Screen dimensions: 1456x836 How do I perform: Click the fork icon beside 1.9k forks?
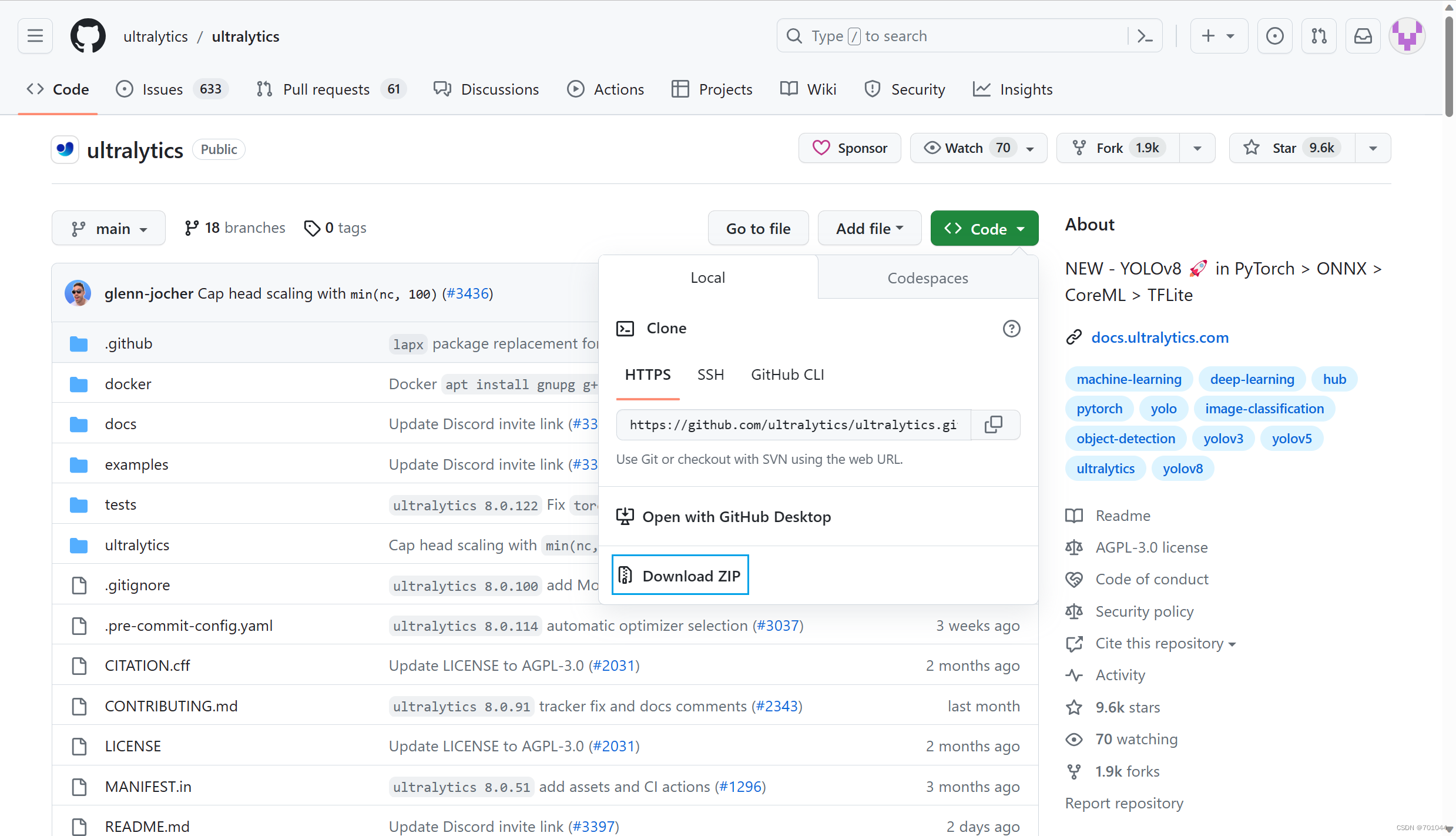tap(1074, 771)
